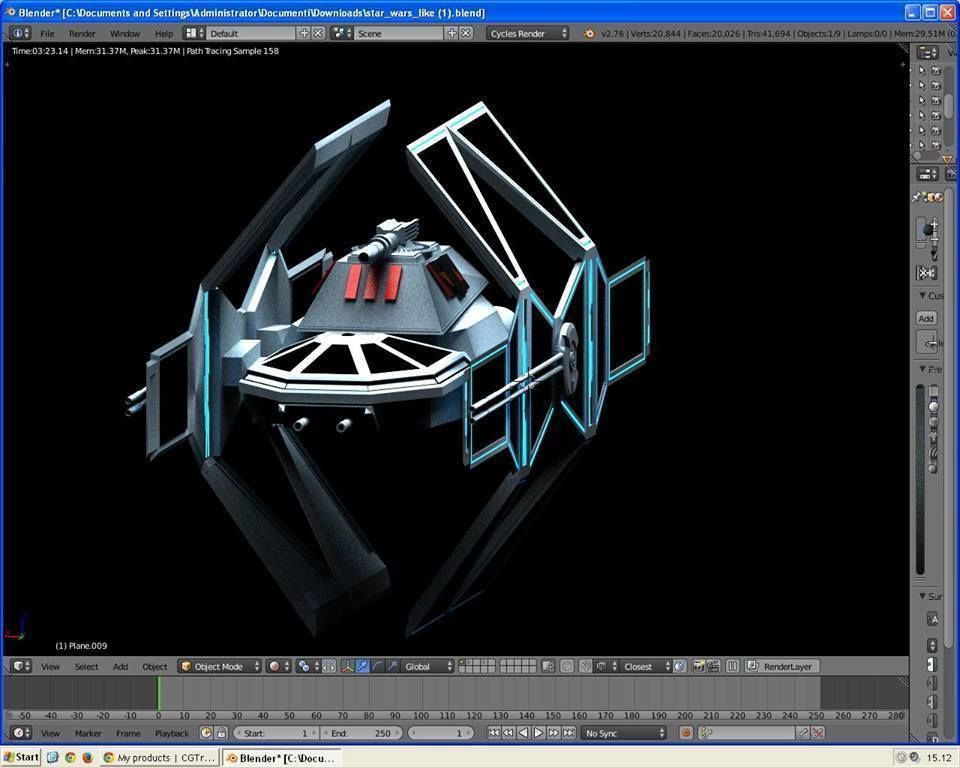This screenshot has height=768, width=960.
Task: Open the 3D View editor type selector
Action: pyautogui.click(x=22, y=666)
